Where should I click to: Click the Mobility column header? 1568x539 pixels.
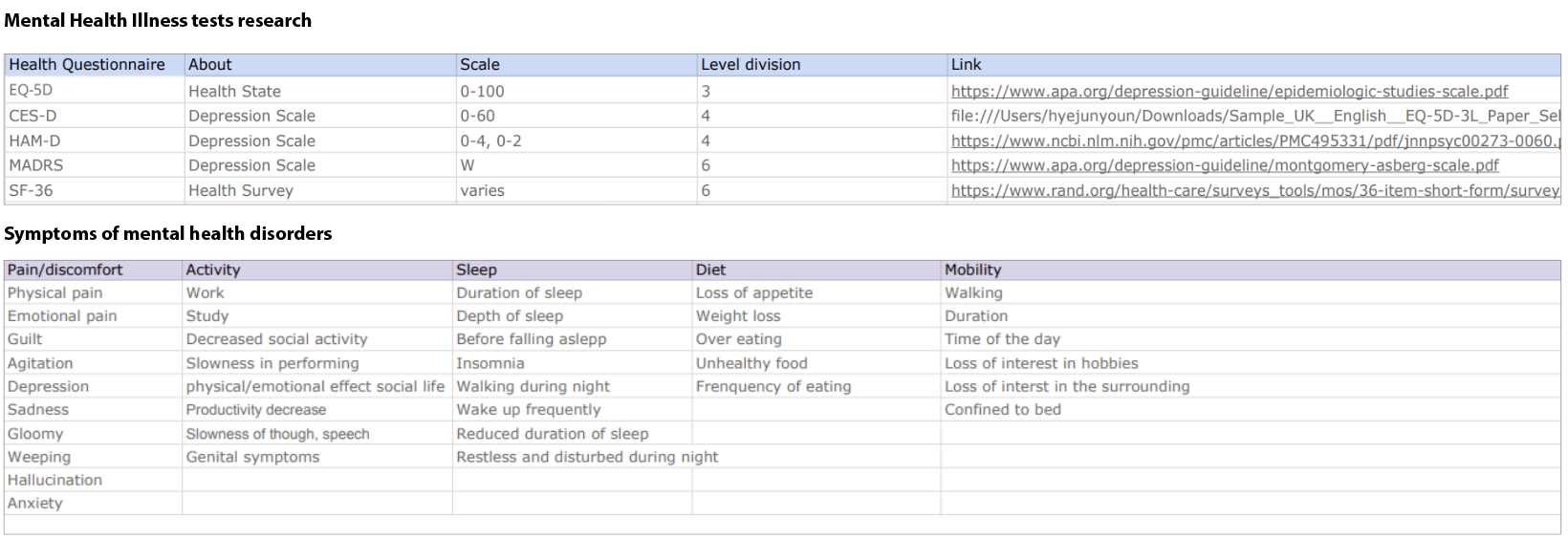[972, 270]
